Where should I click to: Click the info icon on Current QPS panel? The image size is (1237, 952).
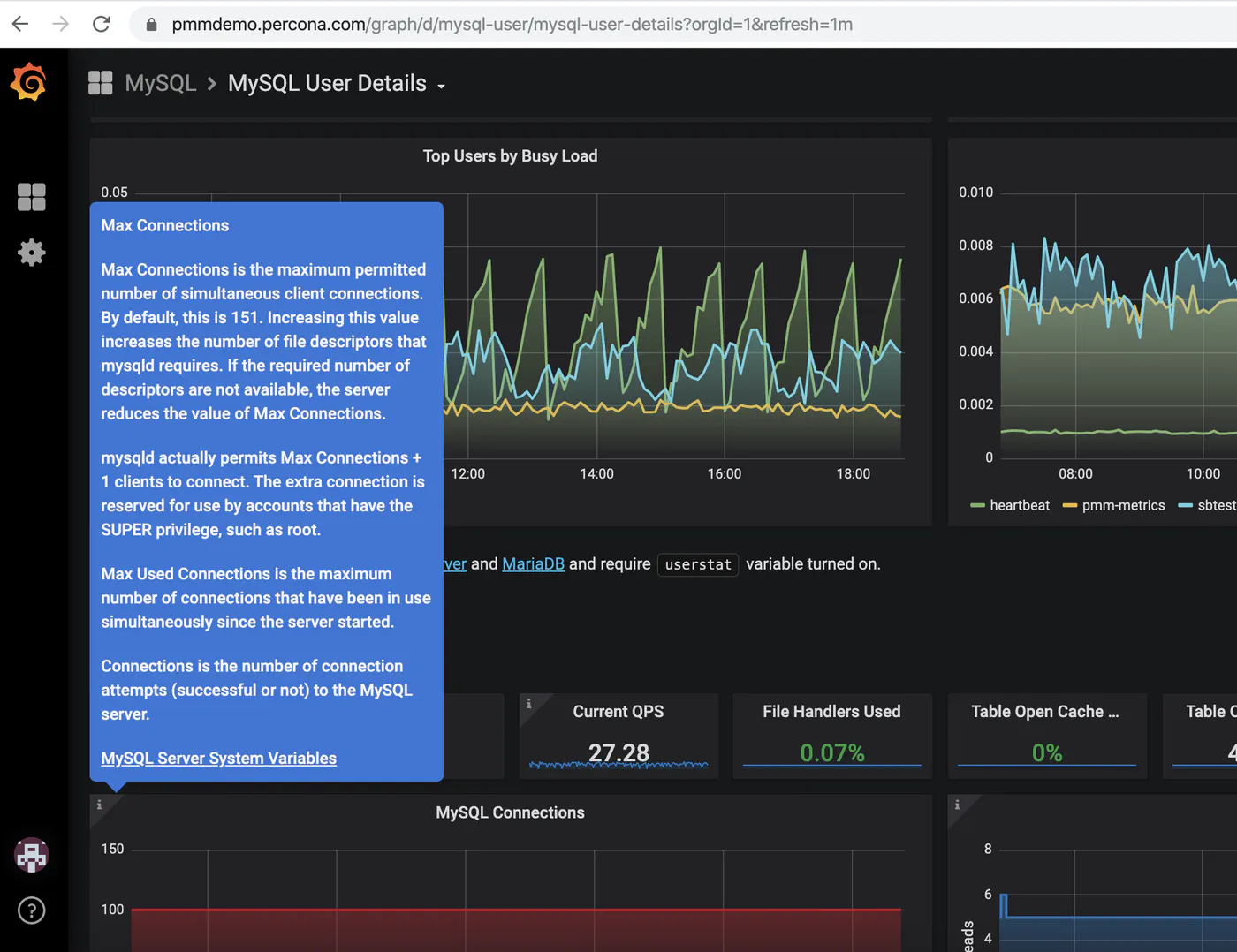click(529, 704)
